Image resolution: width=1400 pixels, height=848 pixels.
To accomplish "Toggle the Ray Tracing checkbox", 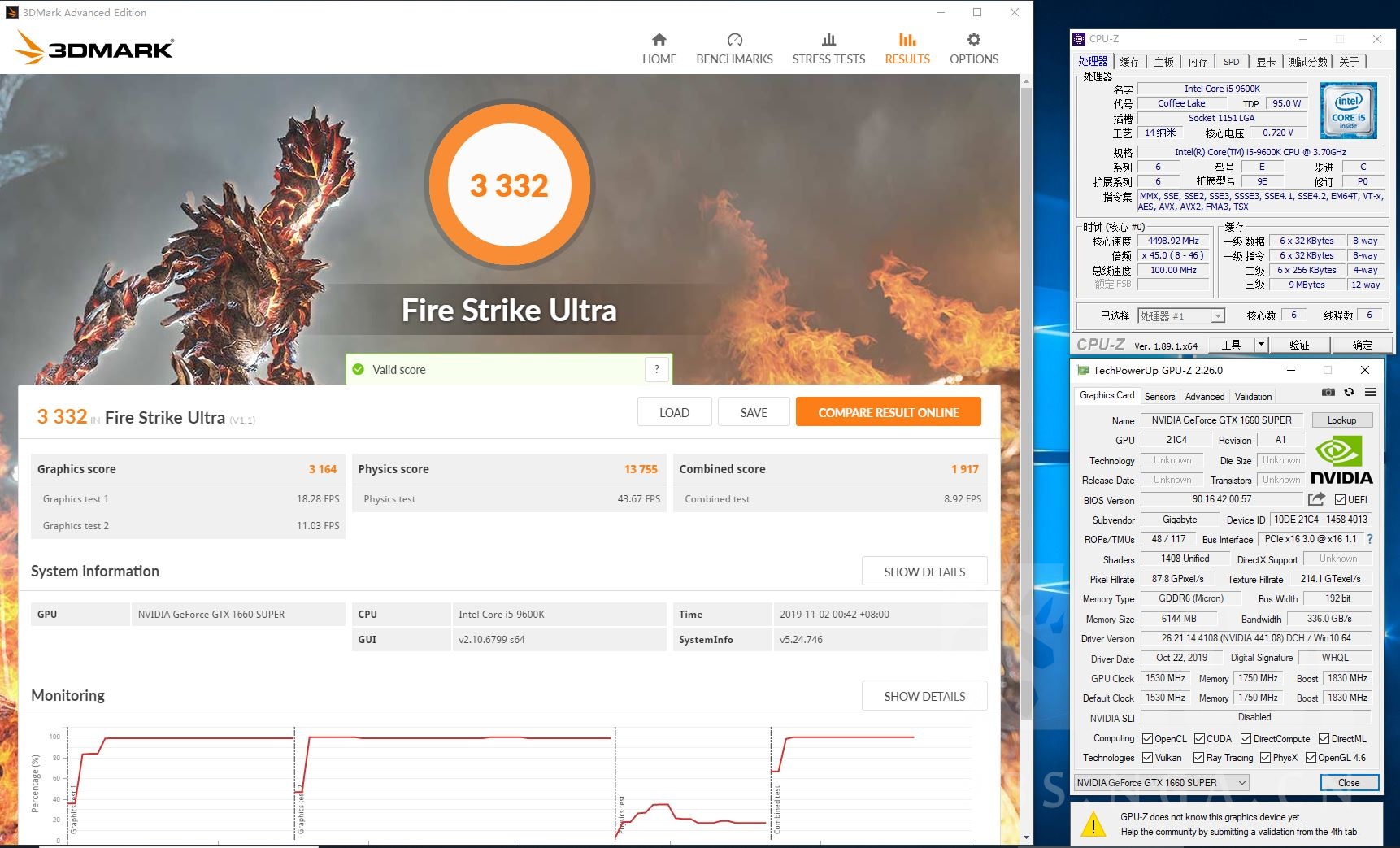I will [x=1198, y=757].
